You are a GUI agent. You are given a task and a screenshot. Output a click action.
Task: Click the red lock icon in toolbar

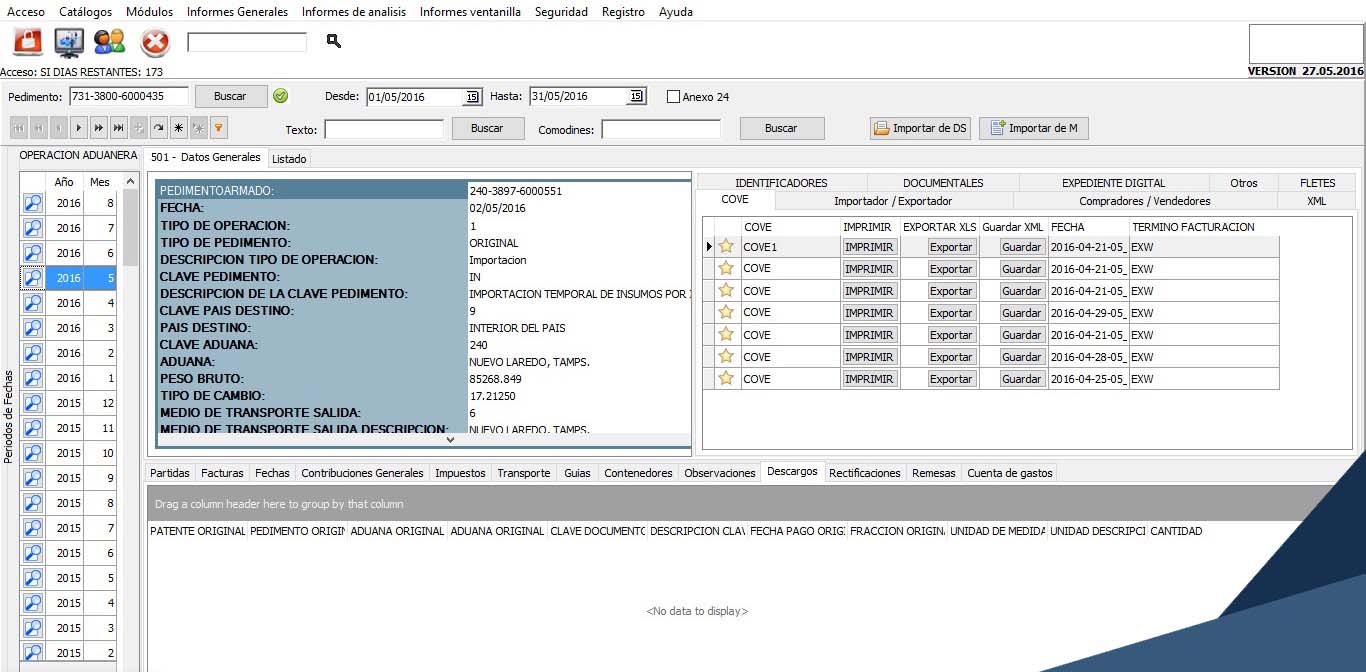click(x=28, y=42)
